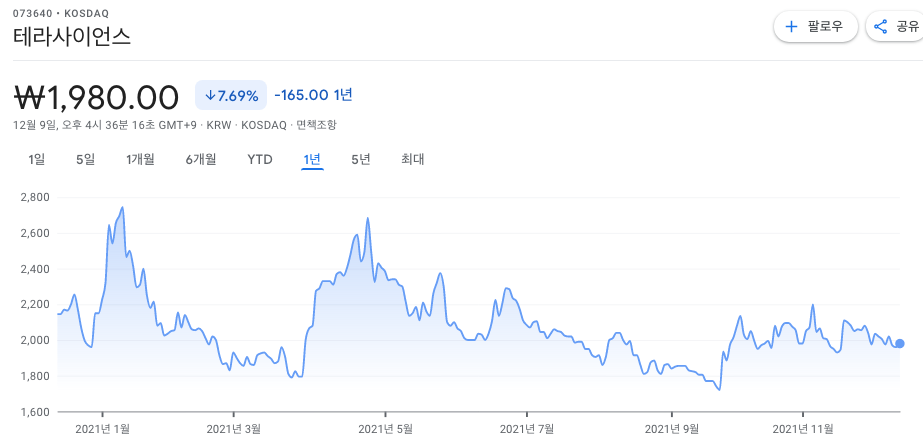Click the 2021년 3월 axis label
This screenshot has width=923, height=440.
[234, 429]
